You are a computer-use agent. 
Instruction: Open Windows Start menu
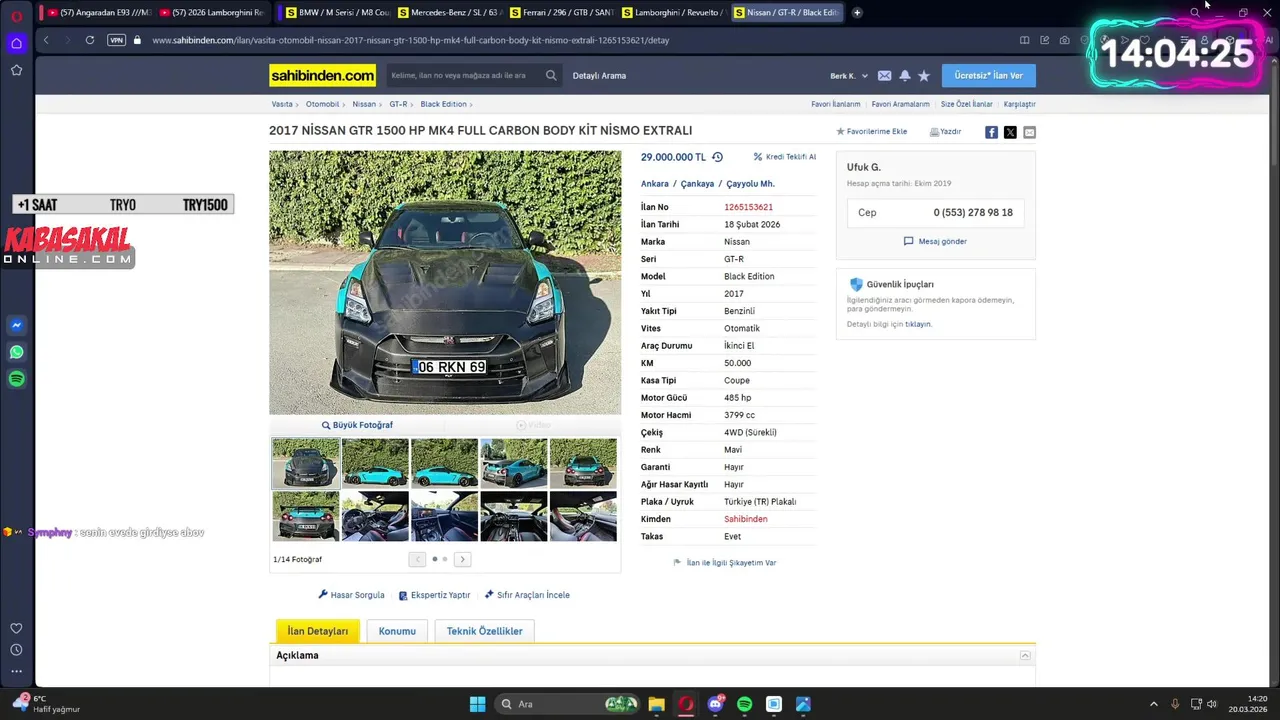click(477, 704)
